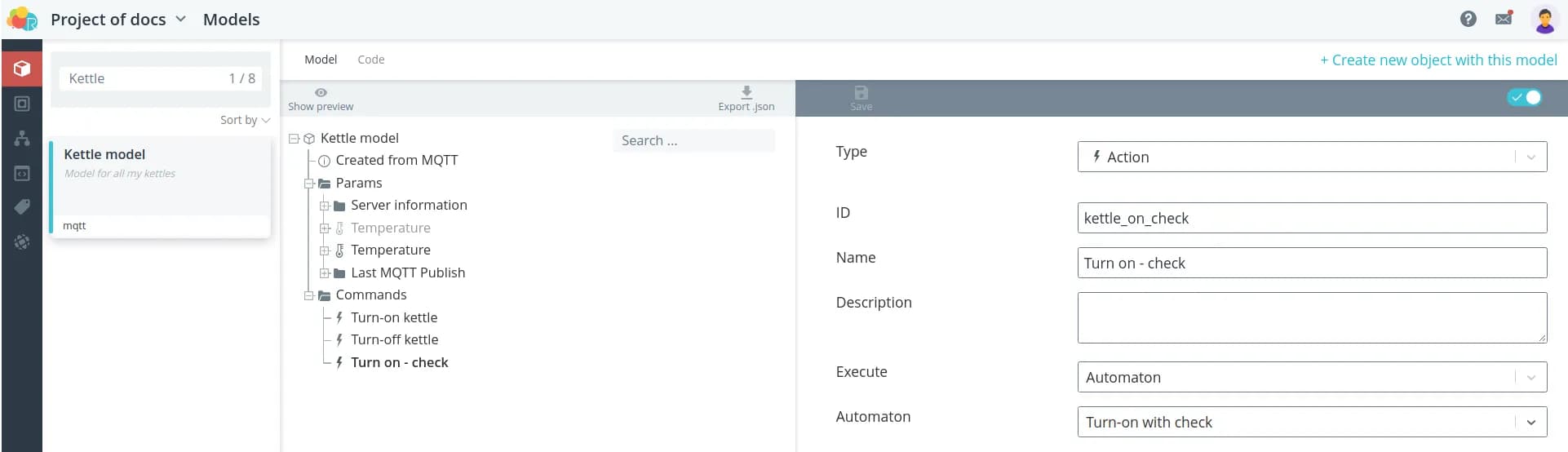
Task: Open the Sort by menu
Action: pyautogui.click(x=244, y=120)
